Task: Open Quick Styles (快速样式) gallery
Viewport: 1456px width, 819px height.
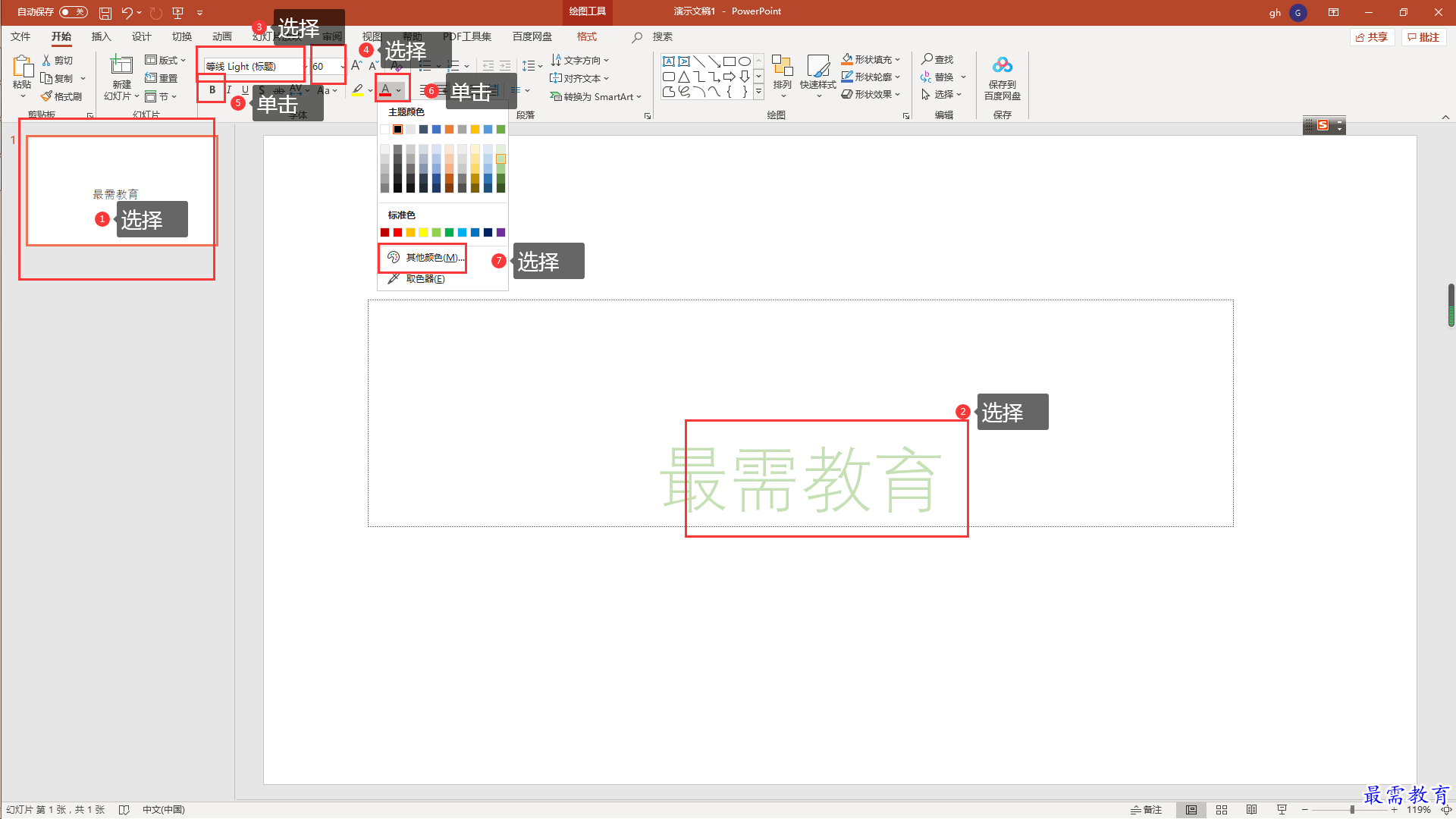Action: tap(818, 75)
